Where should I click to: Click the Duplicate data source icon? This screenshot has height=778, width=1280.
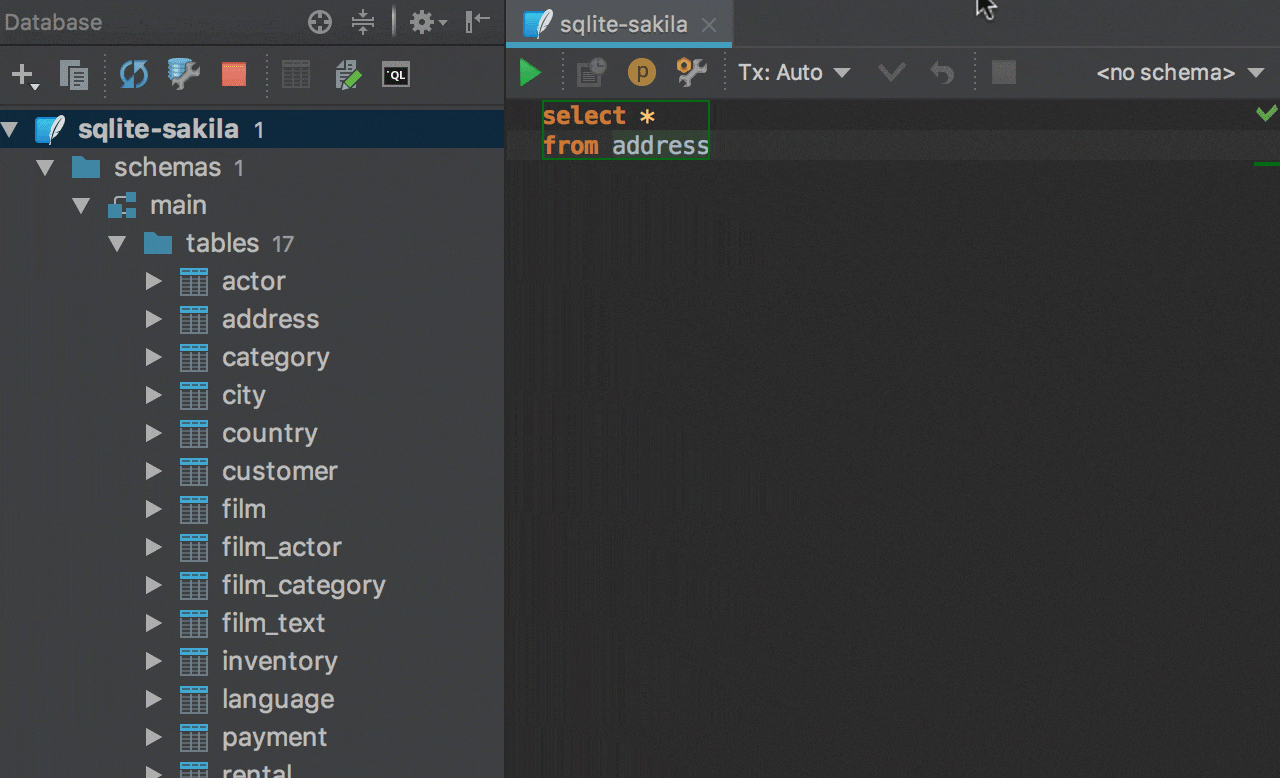tap(74, 75)
